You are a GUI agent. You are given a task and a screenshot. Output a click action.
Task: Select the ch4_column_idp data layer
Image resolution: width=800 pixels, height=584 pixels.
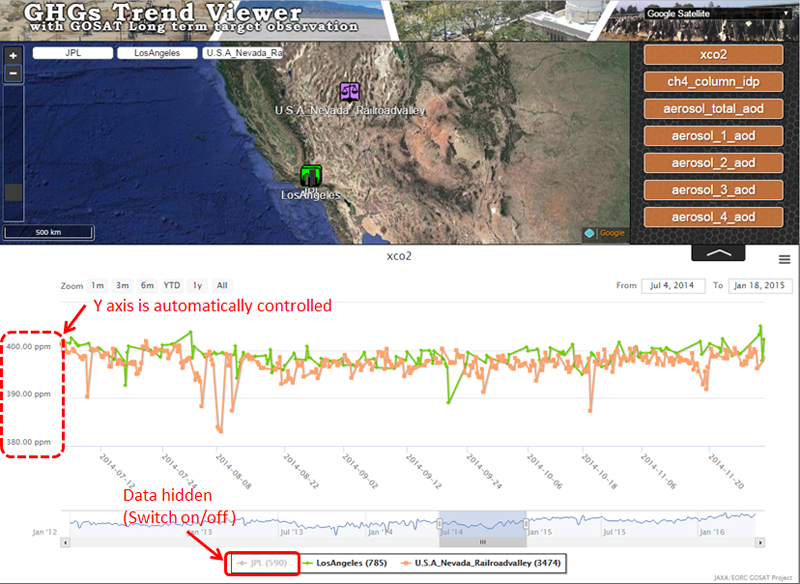(713, 82)
